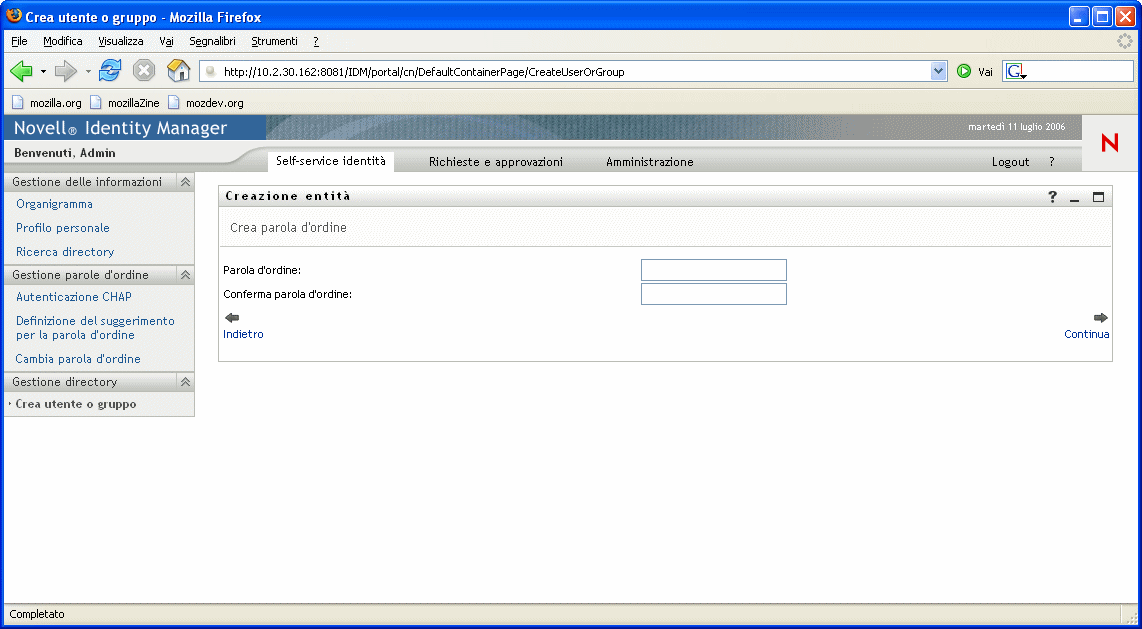Open the Segnalibri menu
Viewport: 1142px width, 629px height.
(x=212, y=41)
